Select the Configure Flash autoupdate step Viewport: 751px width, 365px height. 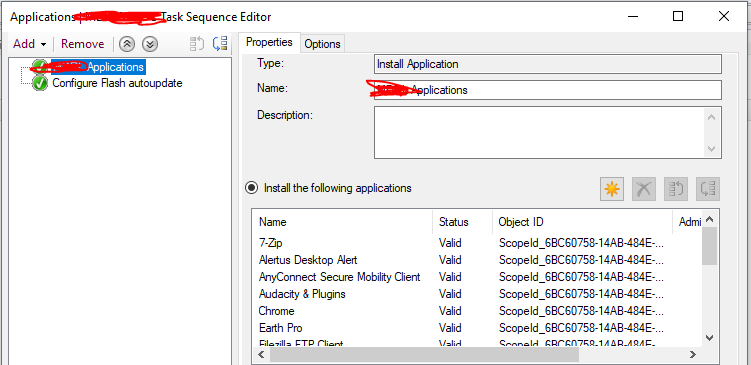pos(117,83)
